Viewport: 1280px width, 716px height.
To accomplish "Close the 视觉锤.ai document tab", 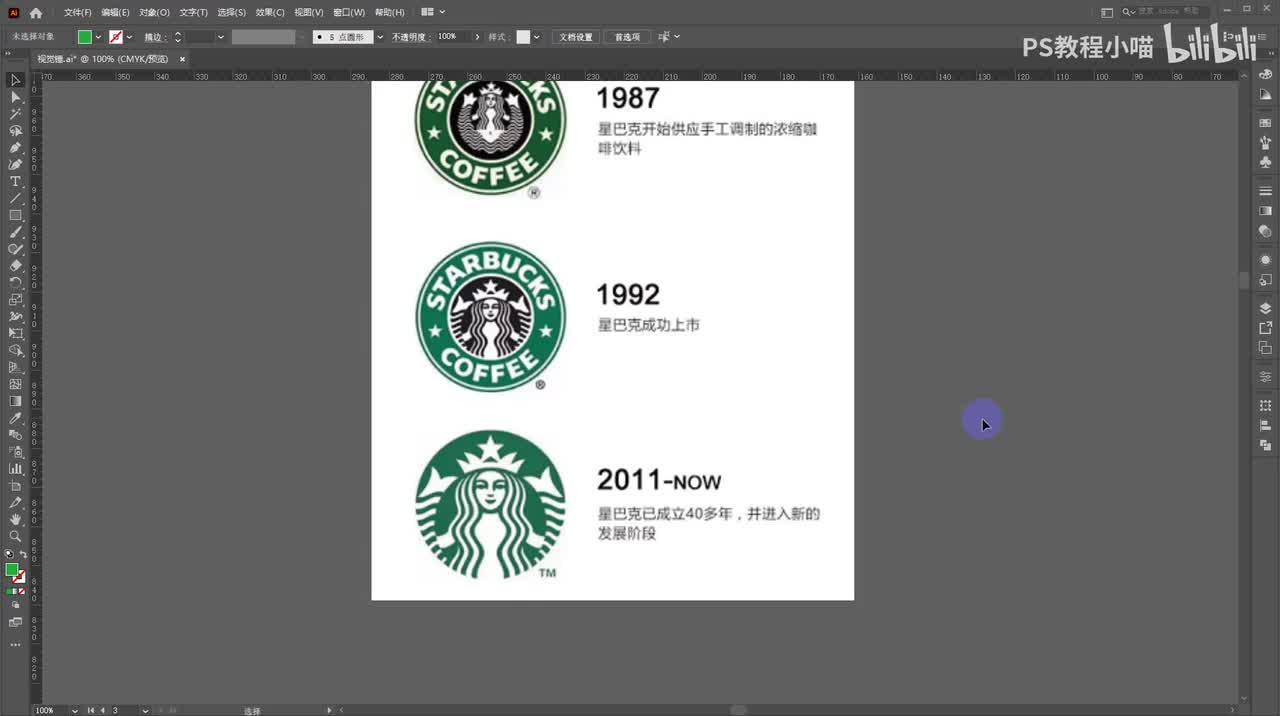I will coord(182,59).
